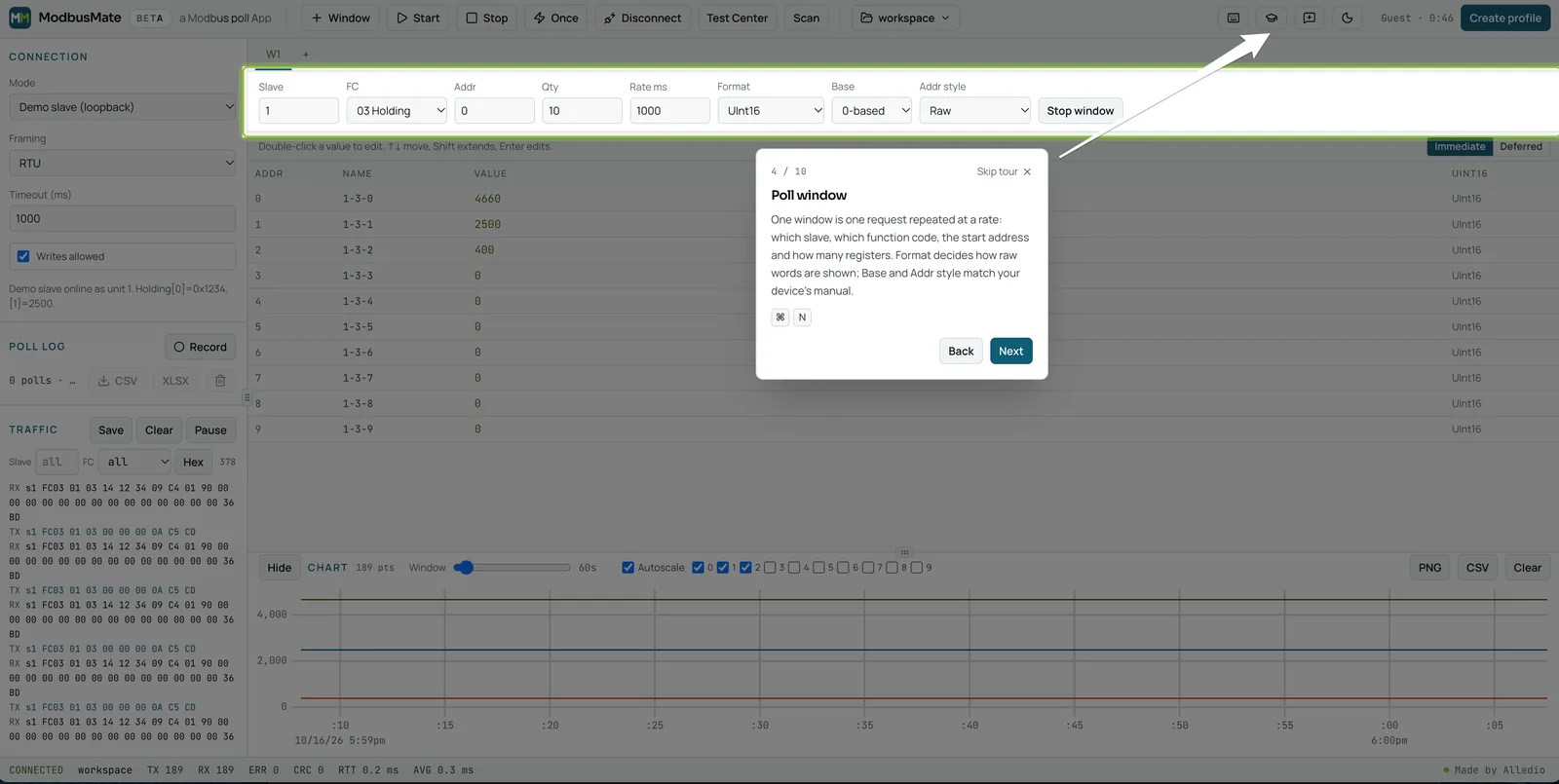Click the ModbusMate logo icon

tap(19, 18)
